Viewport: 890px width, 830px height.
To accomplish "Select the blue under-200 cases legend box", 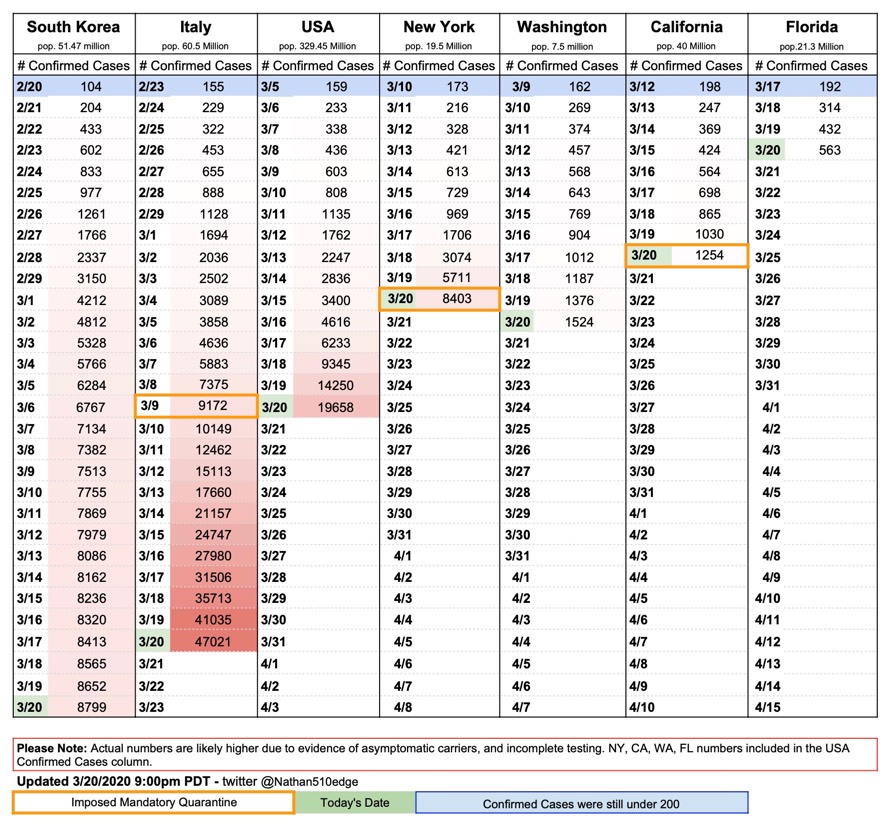I will click(x=583, y=803).
